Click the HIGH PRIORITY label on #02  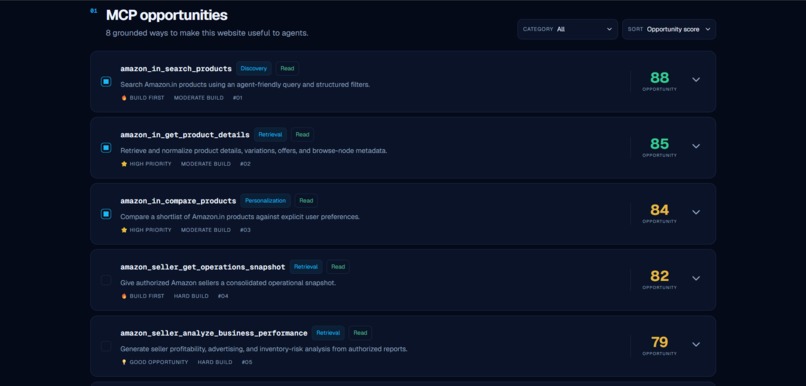click(150, 164)
